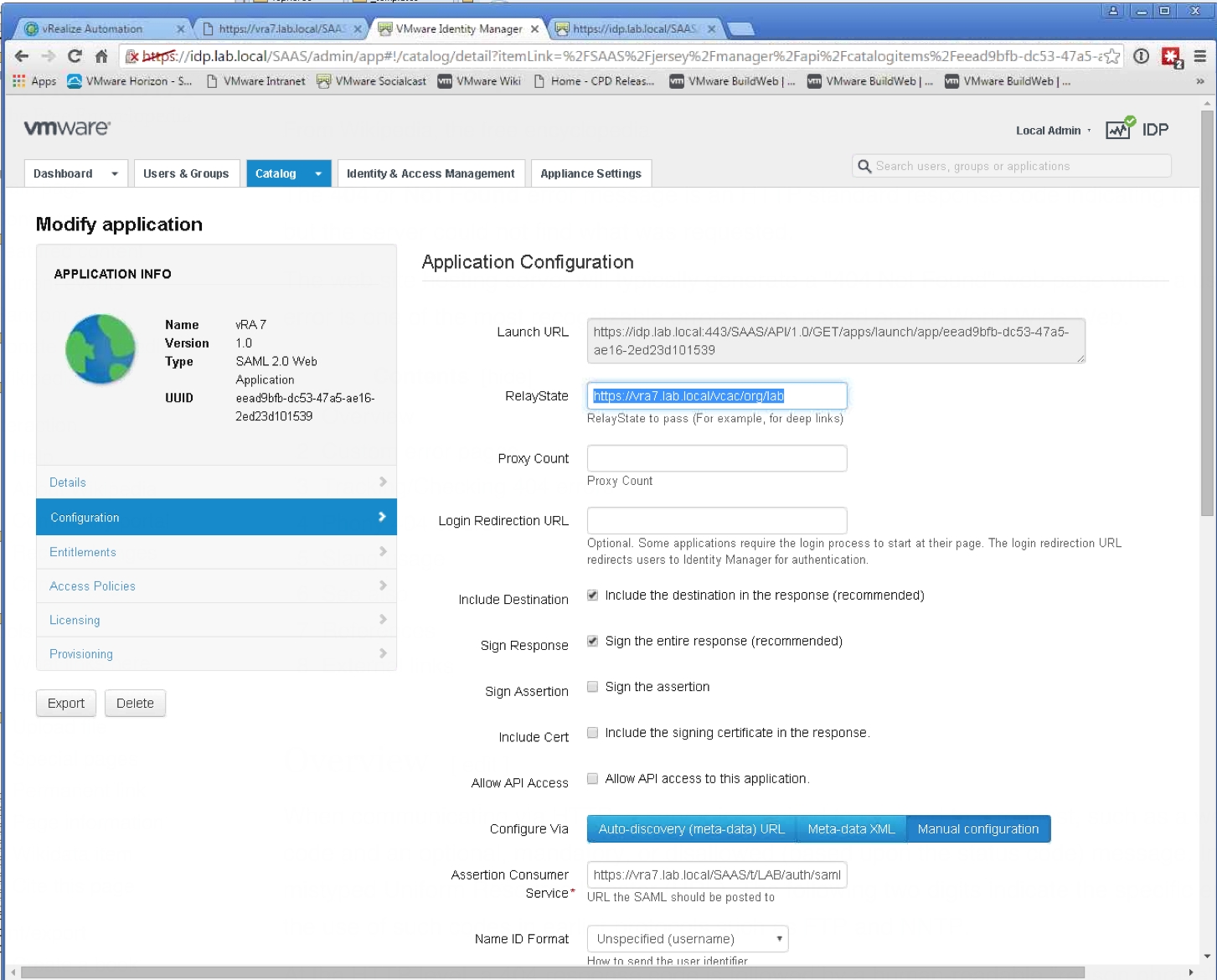Expand the Catalog dropdown arrow
Image resolution: width=1217 pixels, height=980 pixels.
tap(318, 173)
